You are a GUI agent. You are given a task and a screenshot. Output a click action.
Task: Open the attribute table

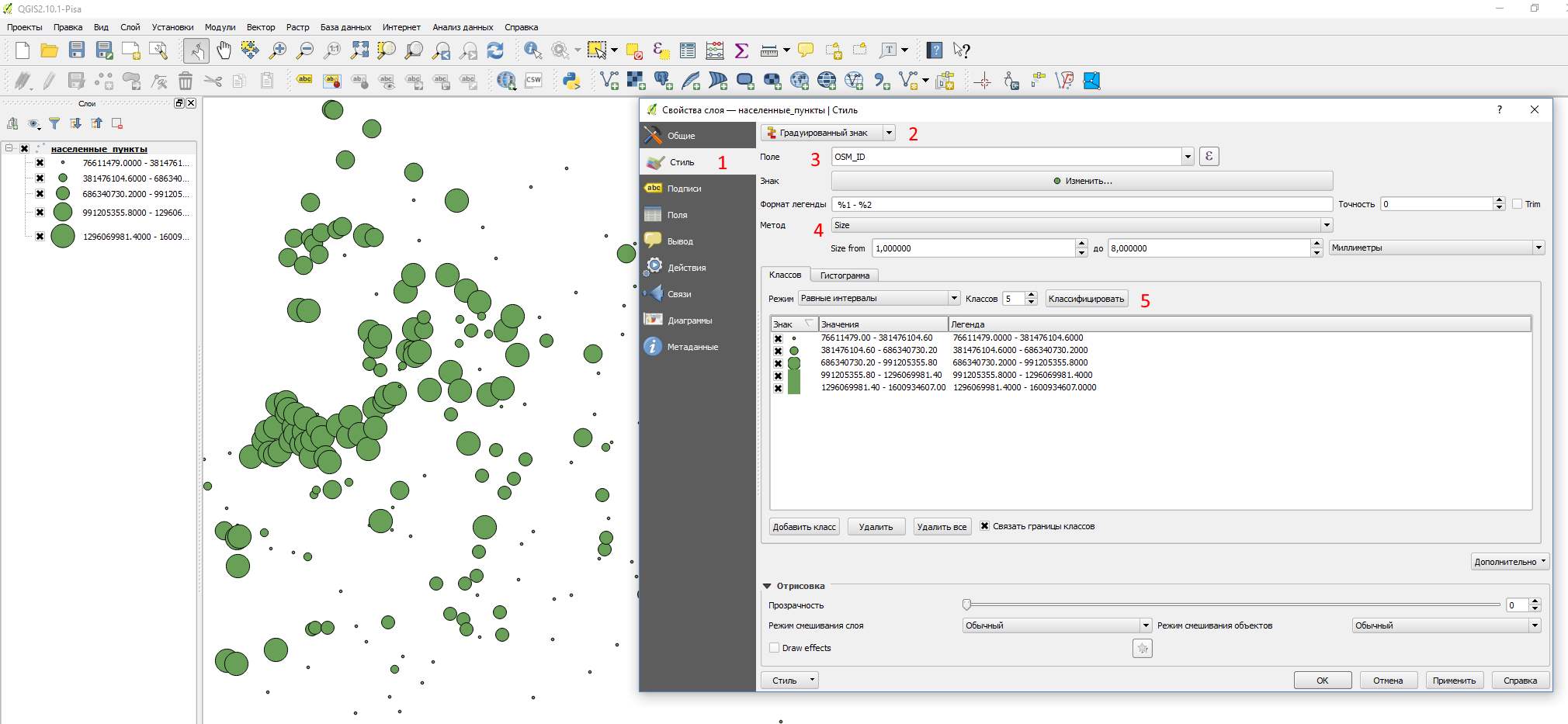688,51
